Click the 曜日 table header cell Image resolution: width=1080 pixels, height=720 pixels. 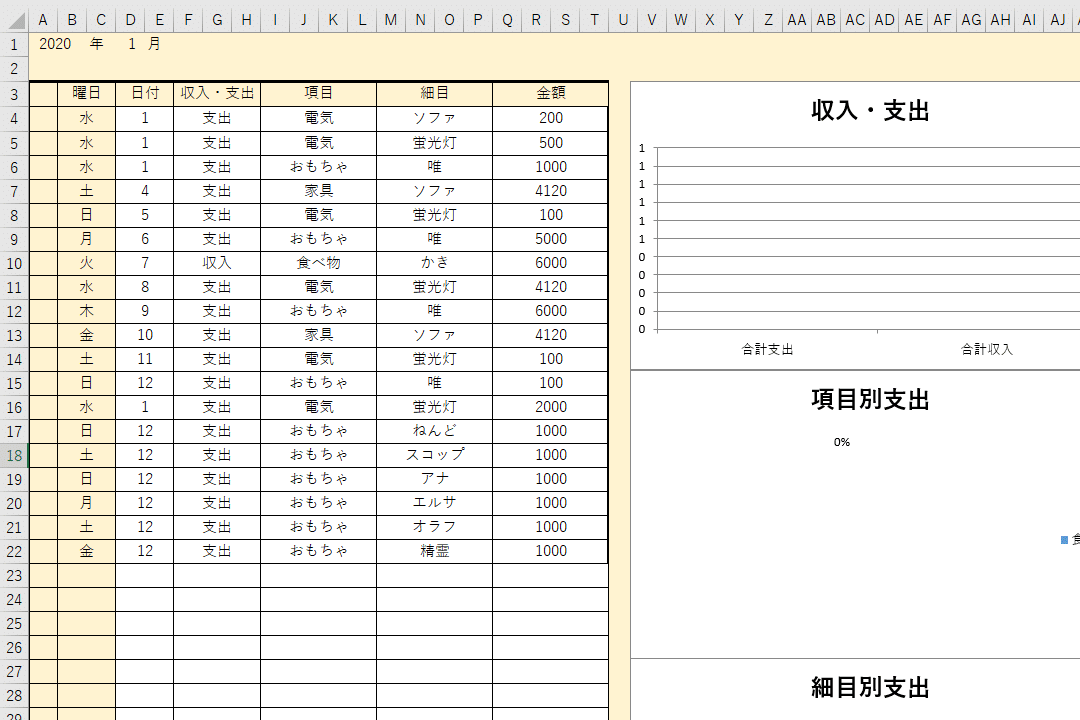(86, 94)
